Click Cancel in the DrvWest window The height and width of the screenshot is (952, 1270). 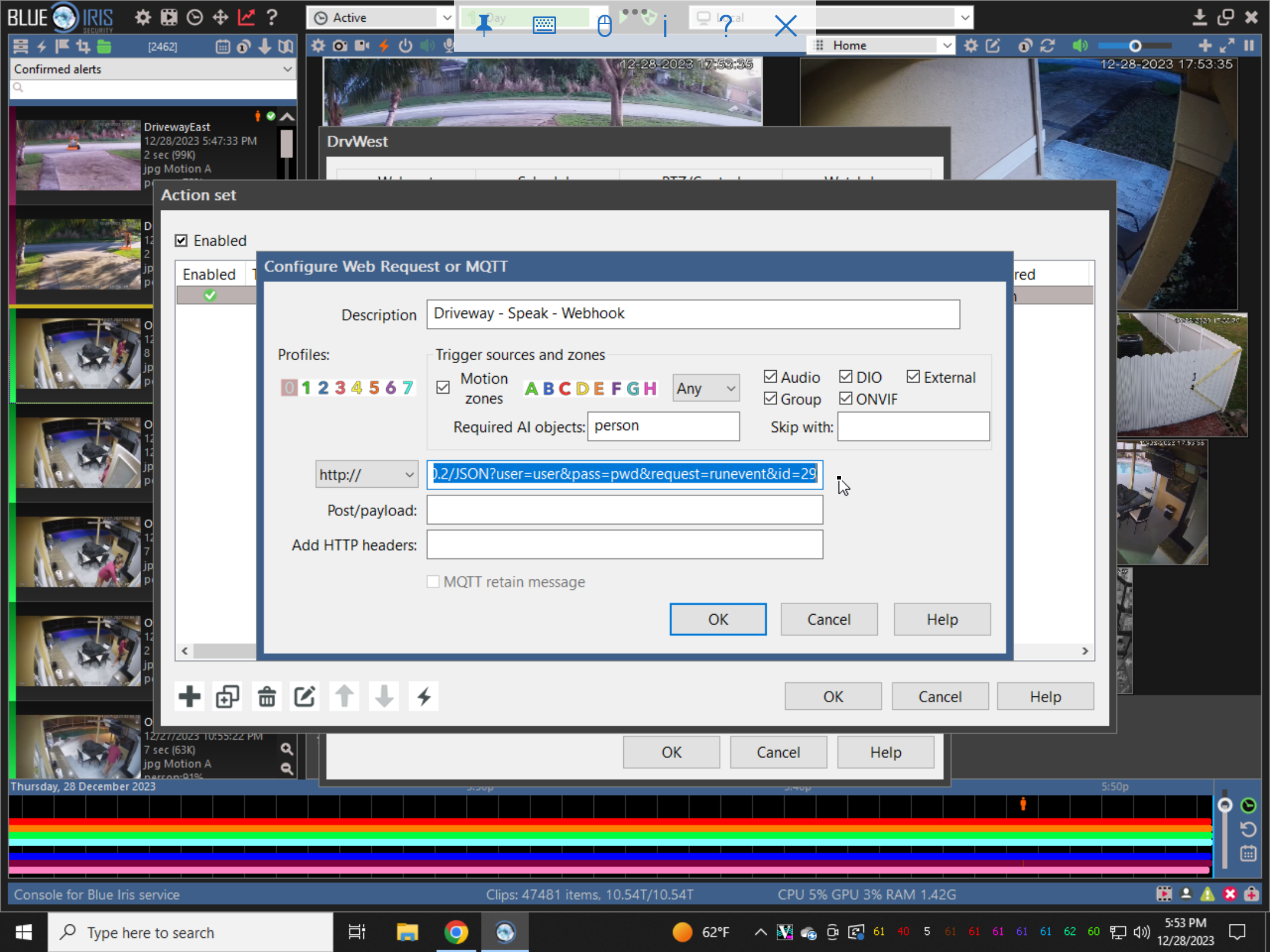pyautogui.click(x=778, y=752)
